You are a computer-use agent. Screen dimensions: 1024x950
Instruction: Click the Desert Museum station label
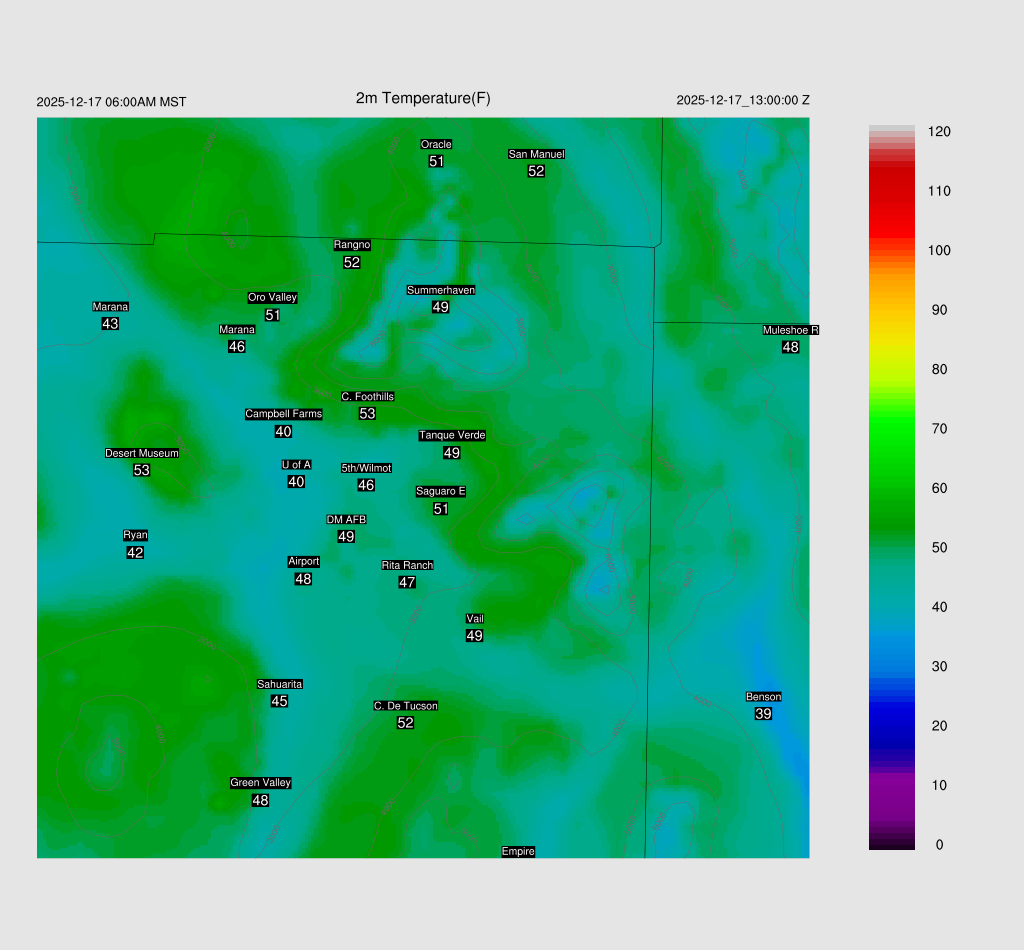click(142, 453)
